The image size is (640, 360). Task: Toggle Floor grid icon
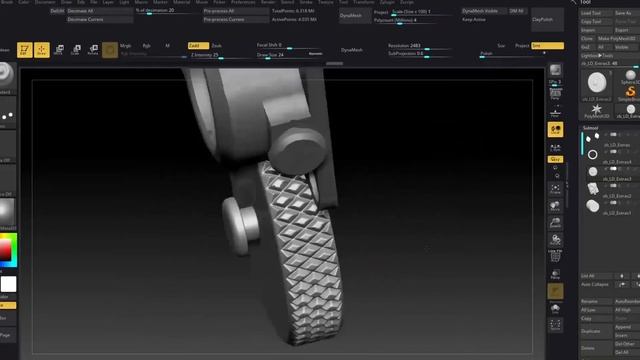point(555,112)
